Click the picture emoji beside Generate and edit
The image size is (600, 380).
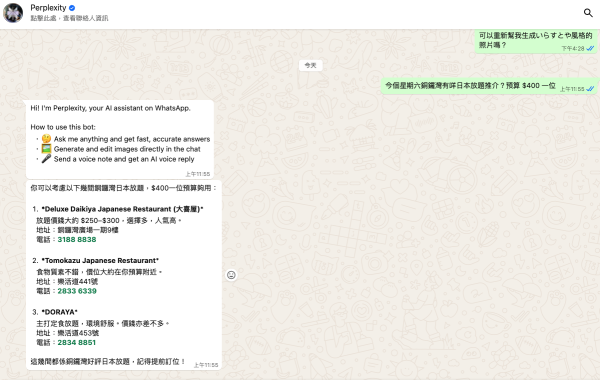point(46,148)
